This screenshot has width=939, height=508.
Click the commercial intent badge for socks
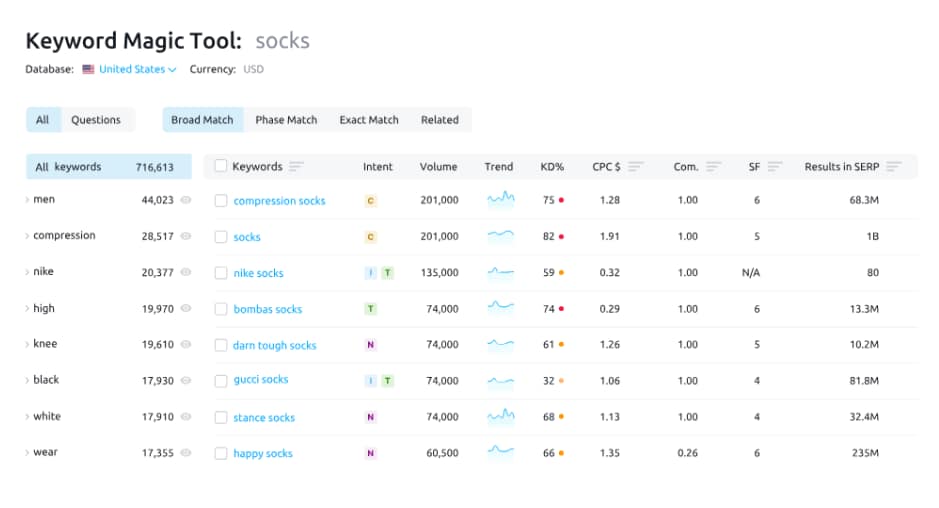(370, 237)
